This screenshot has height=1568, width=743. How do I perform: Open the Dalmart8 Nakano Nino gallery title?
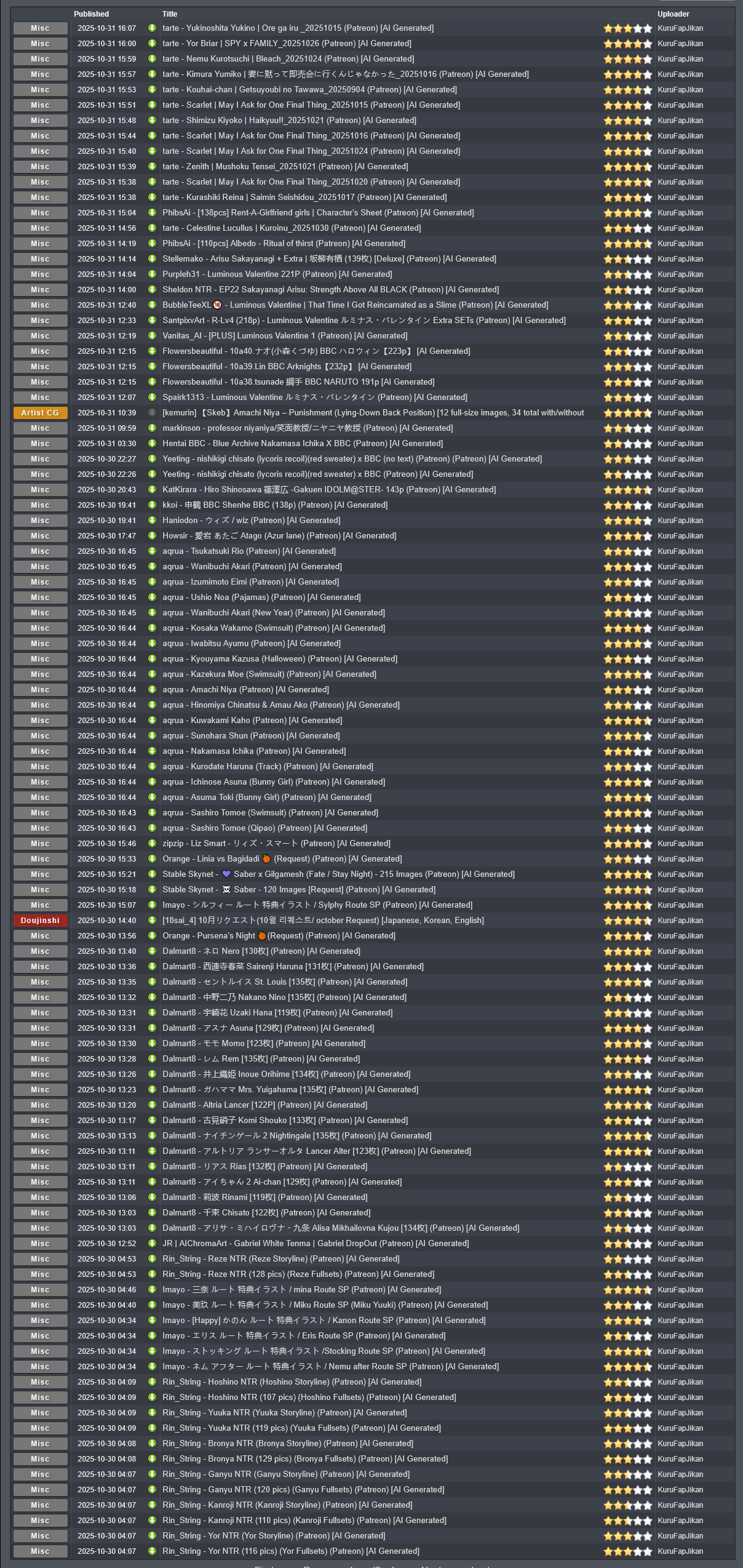[x=284, y=998]
